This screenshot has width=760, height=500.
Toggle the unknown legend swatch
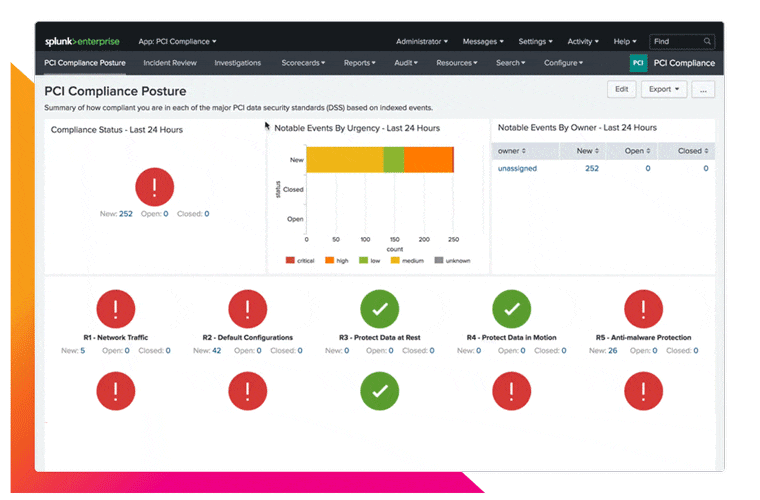(x=439, y=261)
